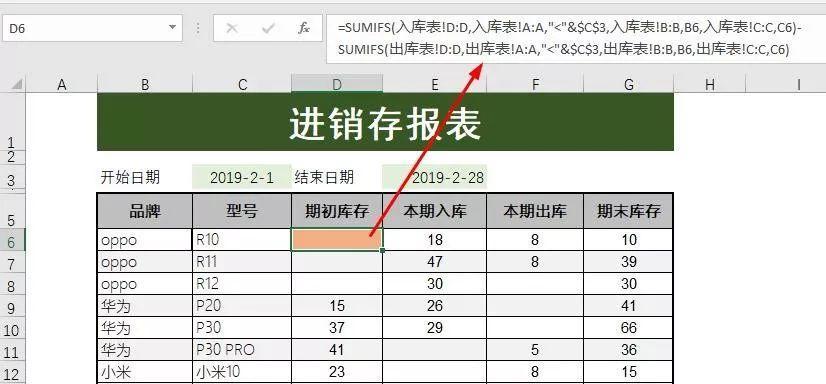Click the 品牌 header cell
Viewport: 826px width, 384px height.
145,211
